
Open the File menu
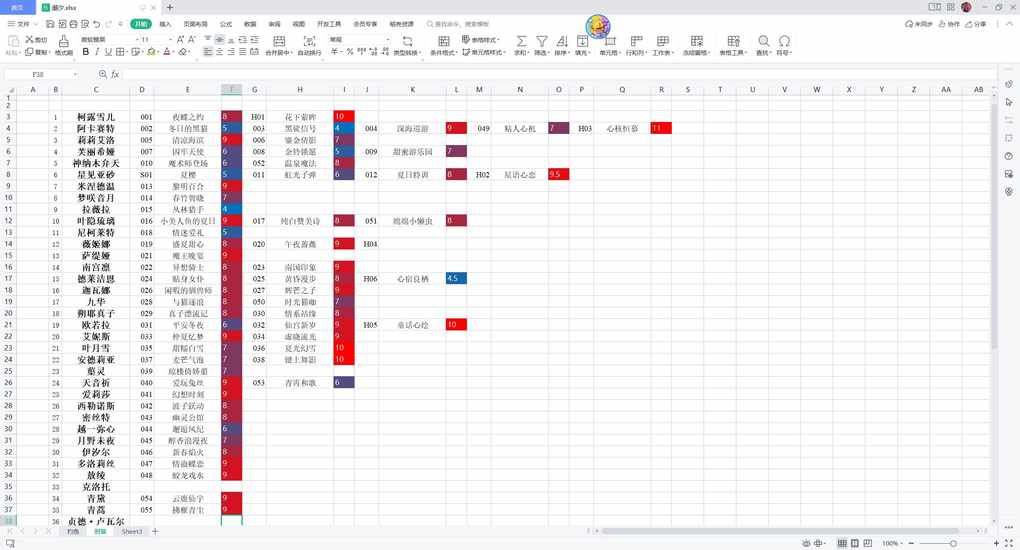(22, 24)
